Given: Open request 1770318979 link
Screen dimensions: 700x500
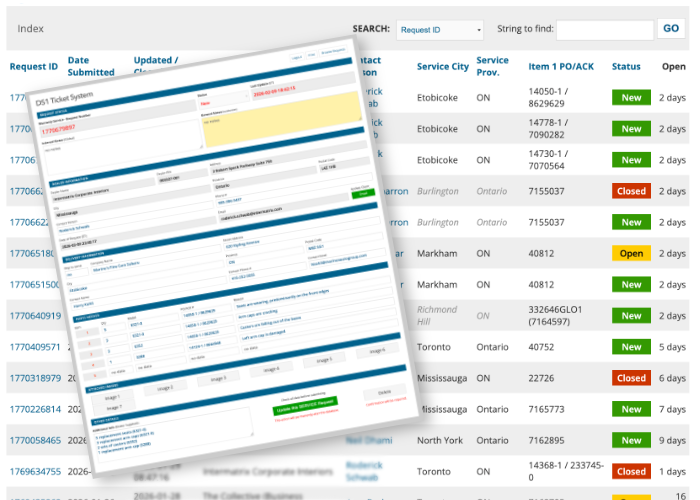Looking at the screenshot, I should click(35, 379).
